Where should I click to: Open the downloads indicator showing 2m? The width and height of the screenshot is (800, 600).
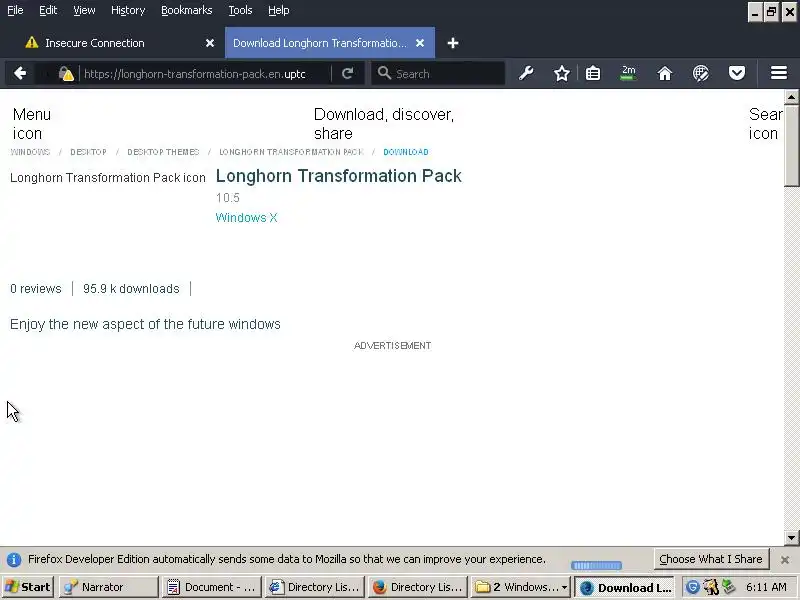click(629, 73)
